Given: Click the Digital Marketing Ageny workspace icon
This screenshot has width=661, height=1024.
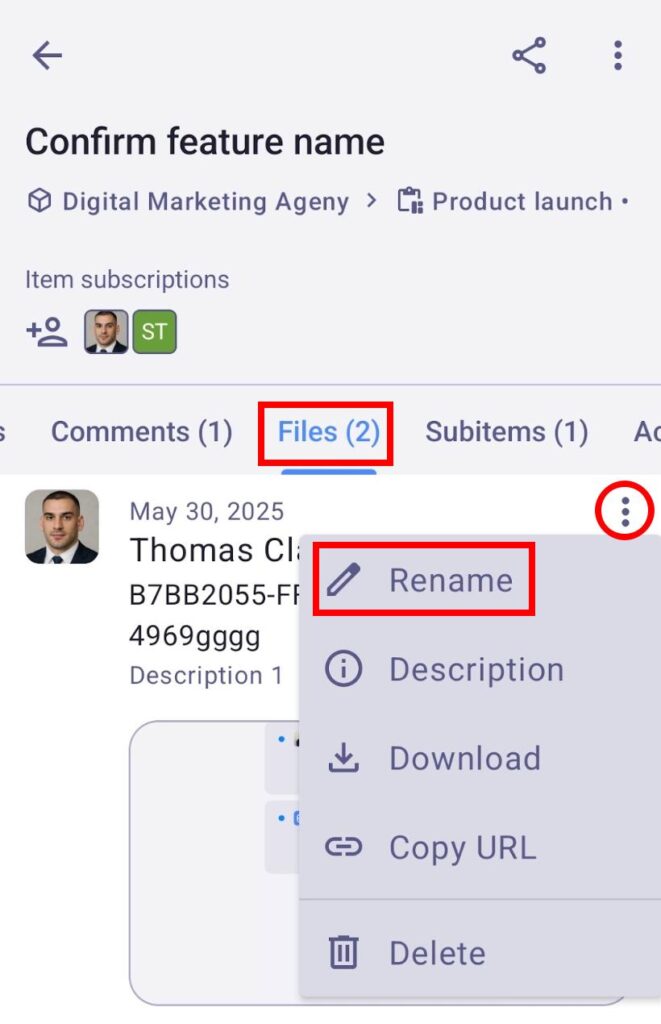Looking at the screenshot, I should point(39,201).
